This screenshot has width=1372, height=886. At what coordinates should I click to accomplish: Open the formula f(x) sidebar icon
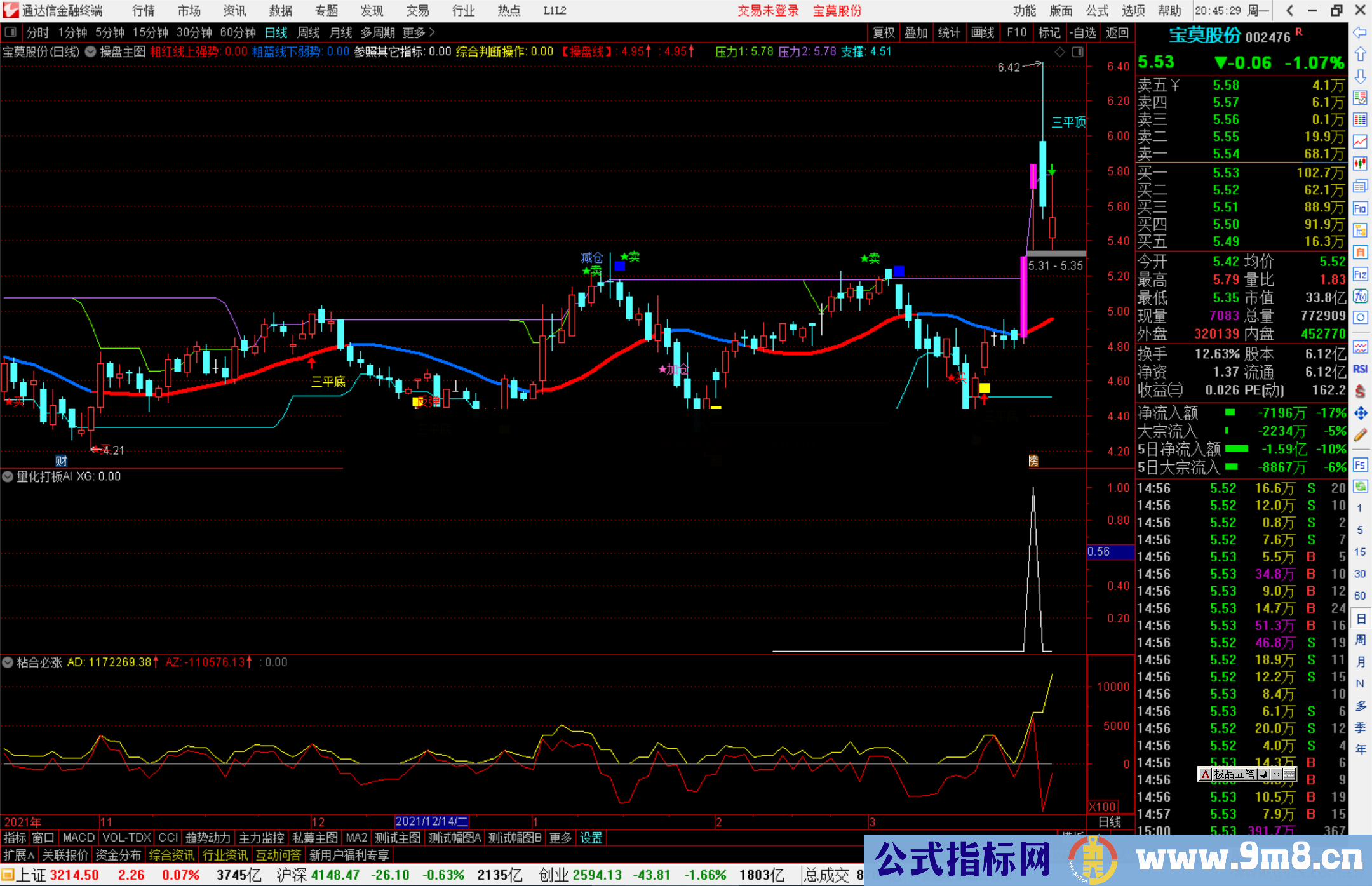1360,296
